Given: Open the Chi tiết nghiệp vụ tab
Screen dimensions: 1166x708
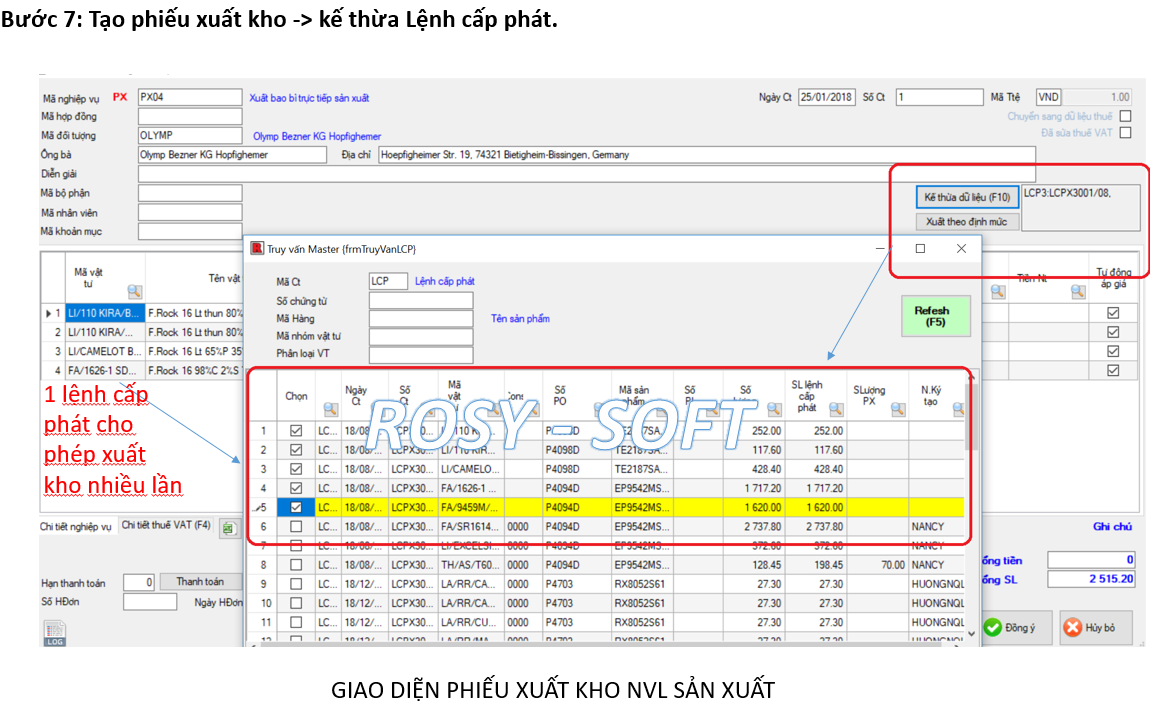Looking at the screenshot, I should 76,526.
